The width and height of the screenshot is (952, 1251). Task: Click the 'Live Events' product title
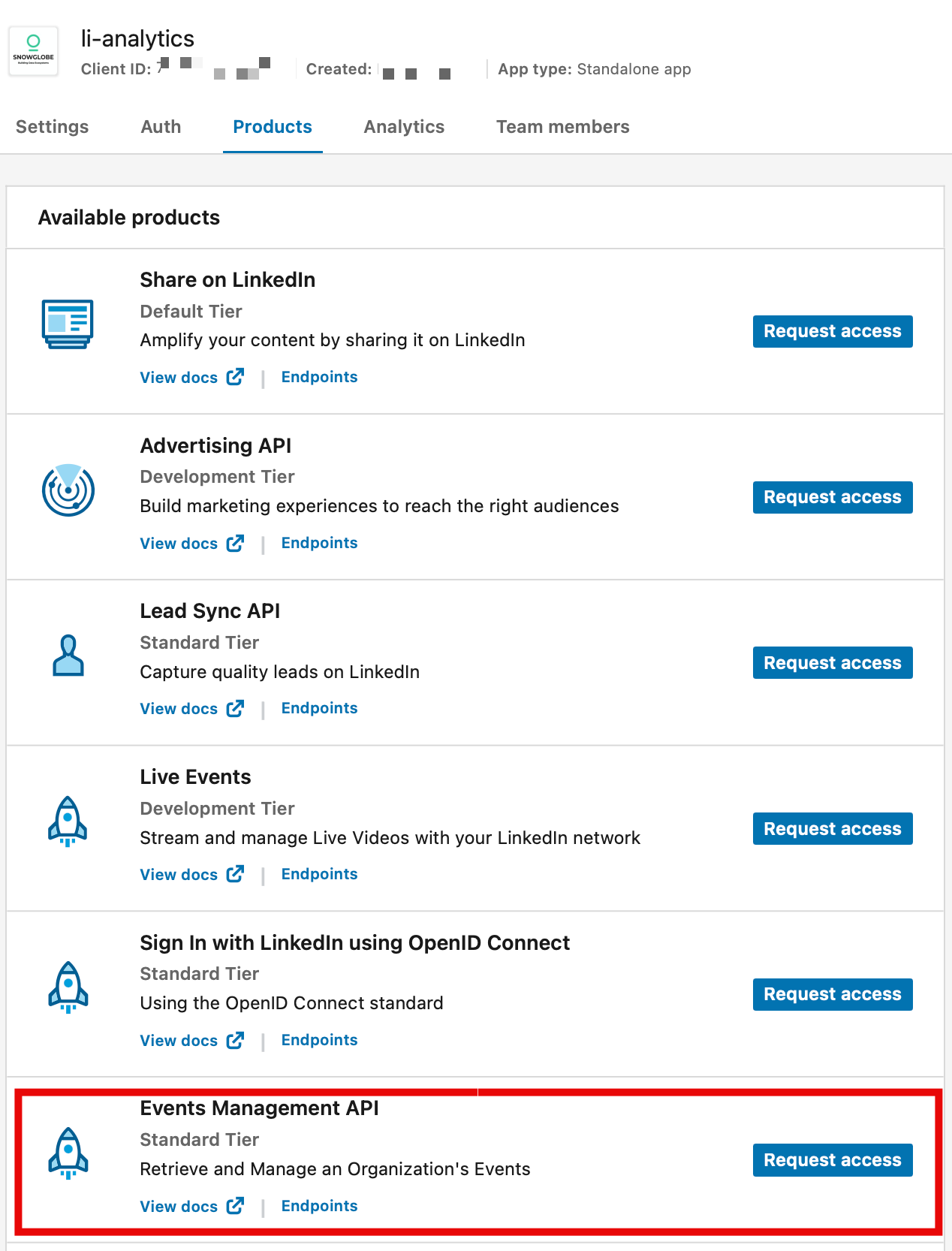195,777
